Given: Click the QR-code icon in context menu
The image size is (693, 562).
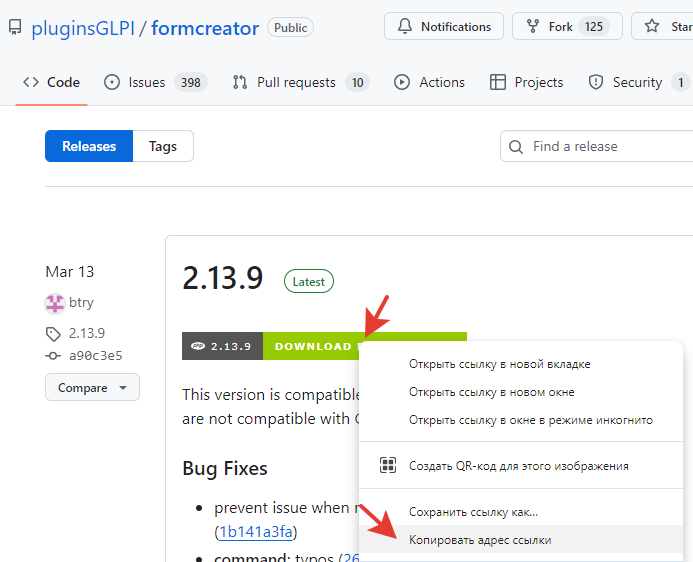Looking at the screenshot, I should [388, 465].
